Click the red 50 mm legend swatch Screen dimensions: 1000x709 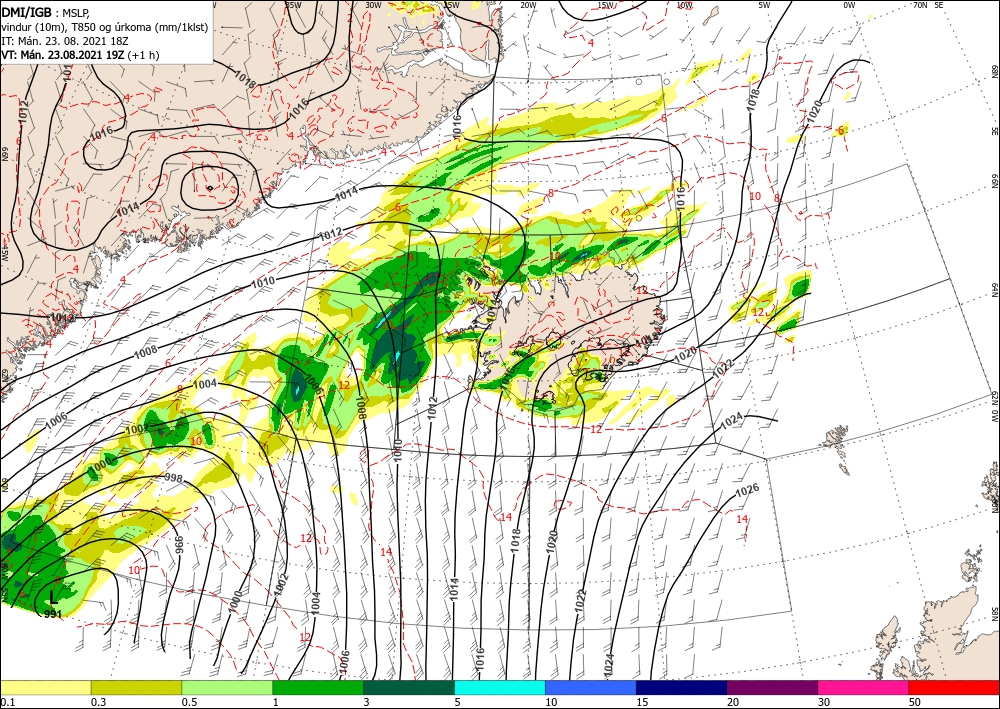click(954, 688)
